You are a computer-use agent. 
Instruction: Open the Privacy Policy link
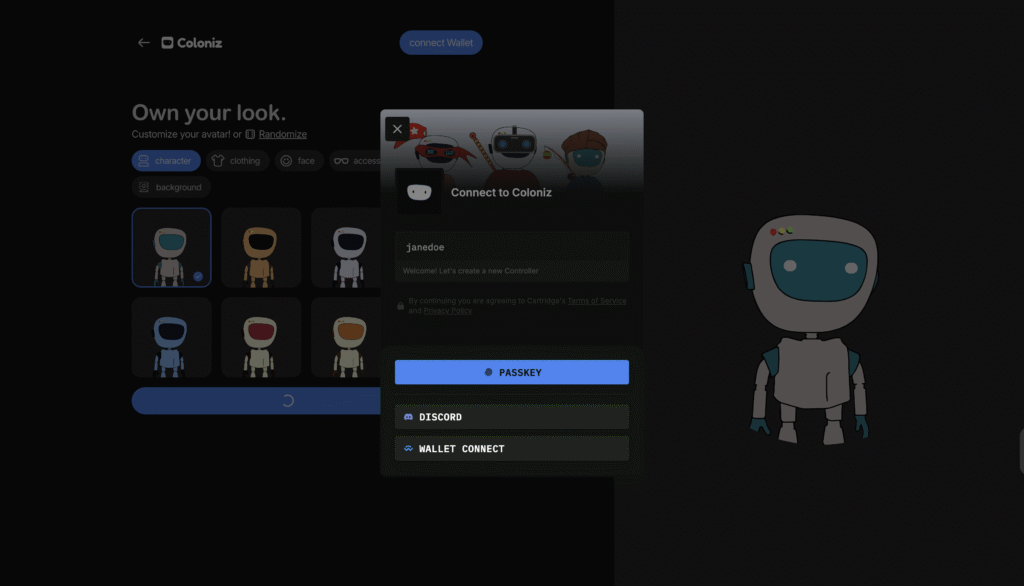pos(447,311)
